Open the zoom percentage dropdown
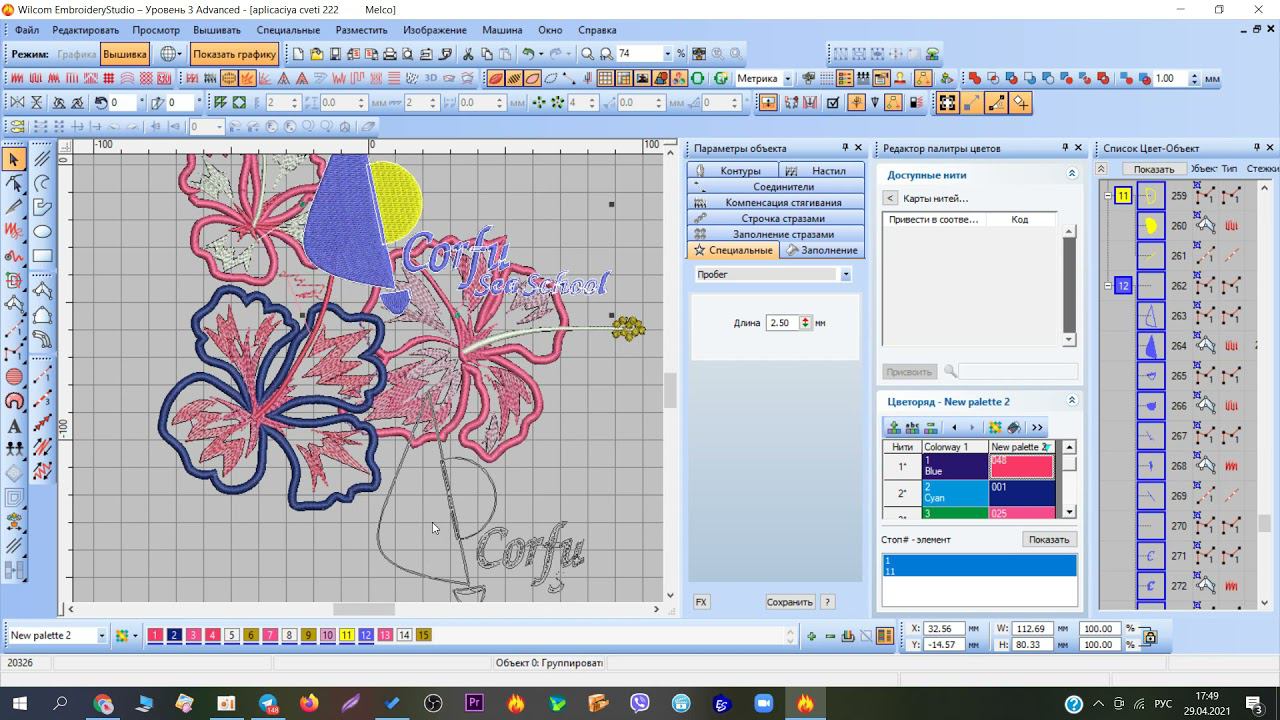Image resolution: width=1280 pixels, height=720 pixels. (667, 54)
